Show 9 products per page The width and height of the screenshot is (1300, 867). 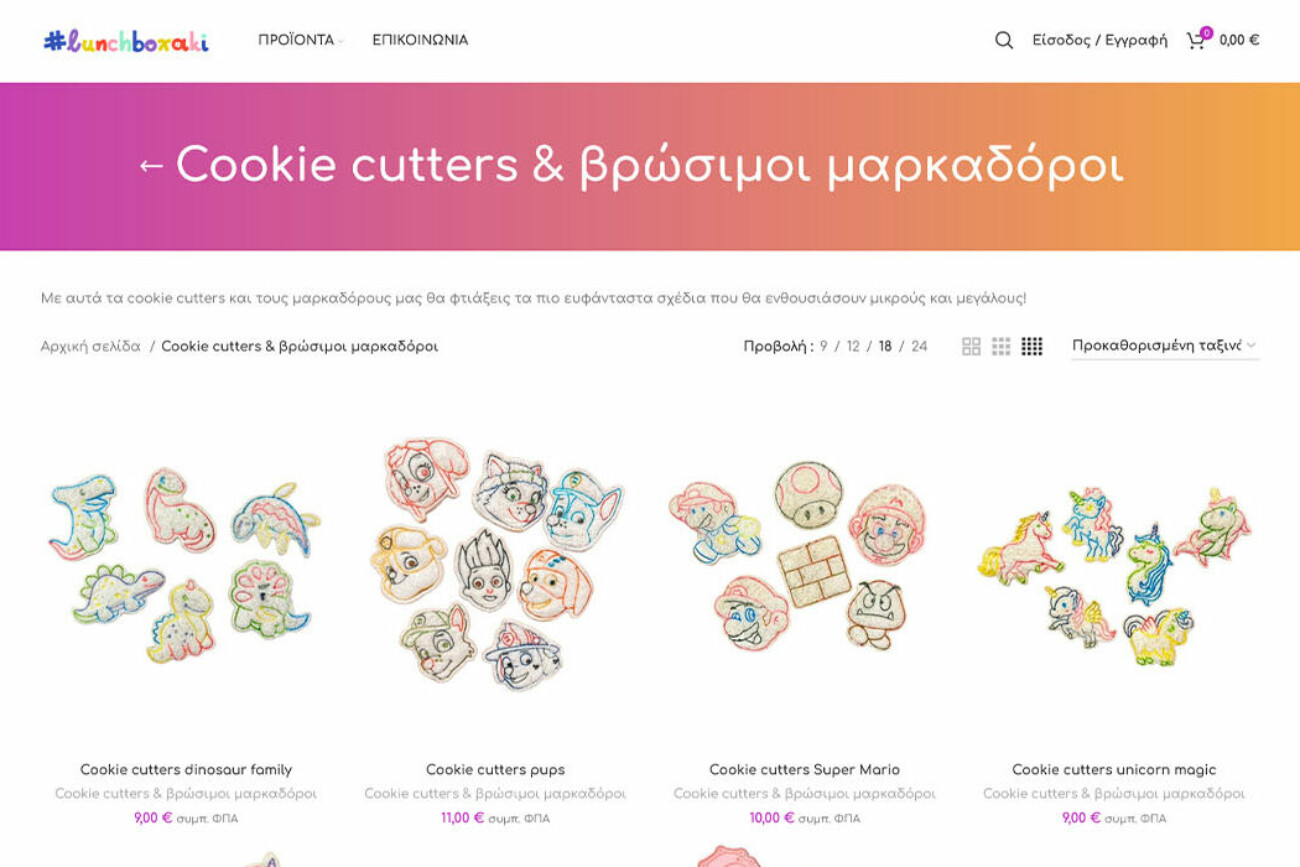[x=824, y=347]
